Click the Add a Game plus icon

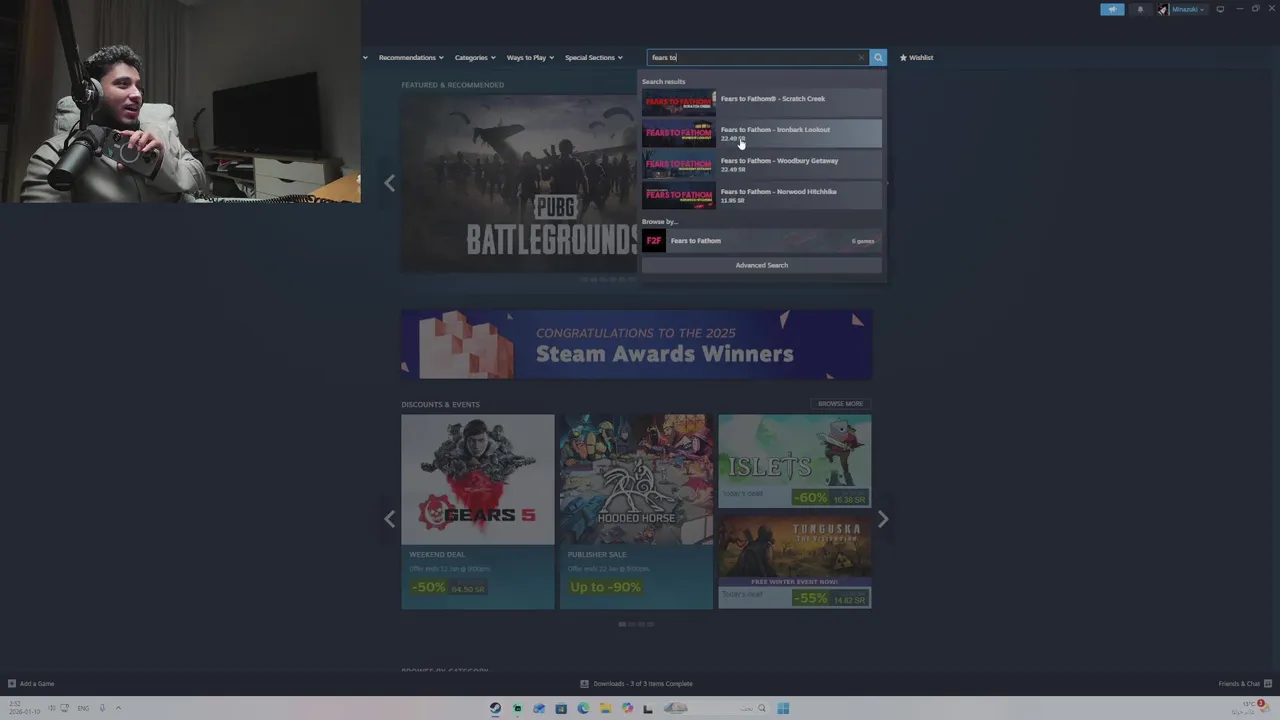[11, 684]
